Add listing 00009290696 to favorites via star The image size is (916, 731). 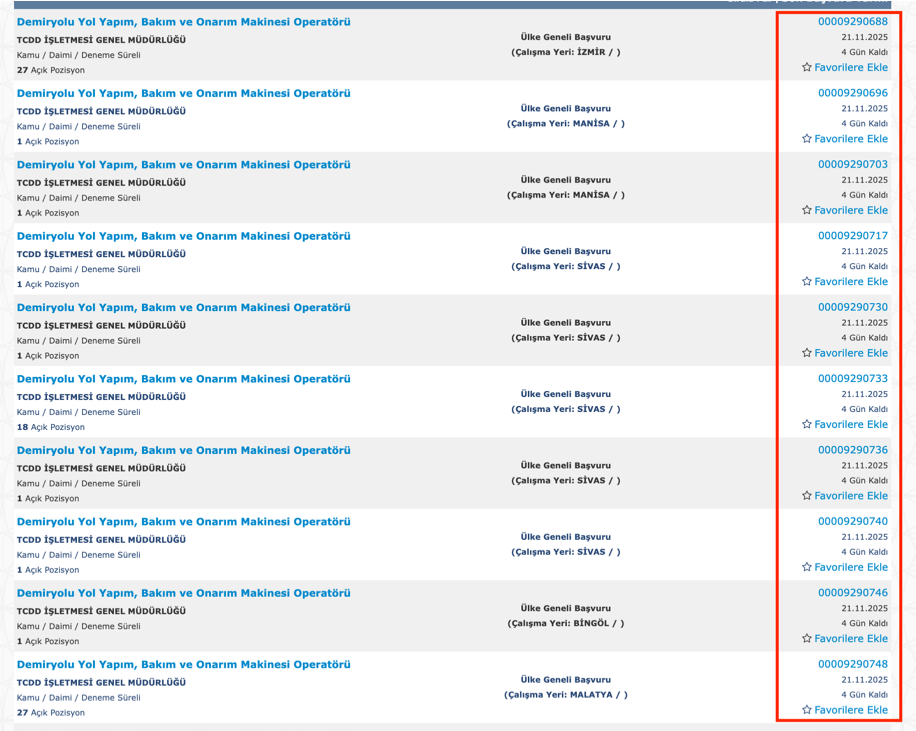point(807,139)
